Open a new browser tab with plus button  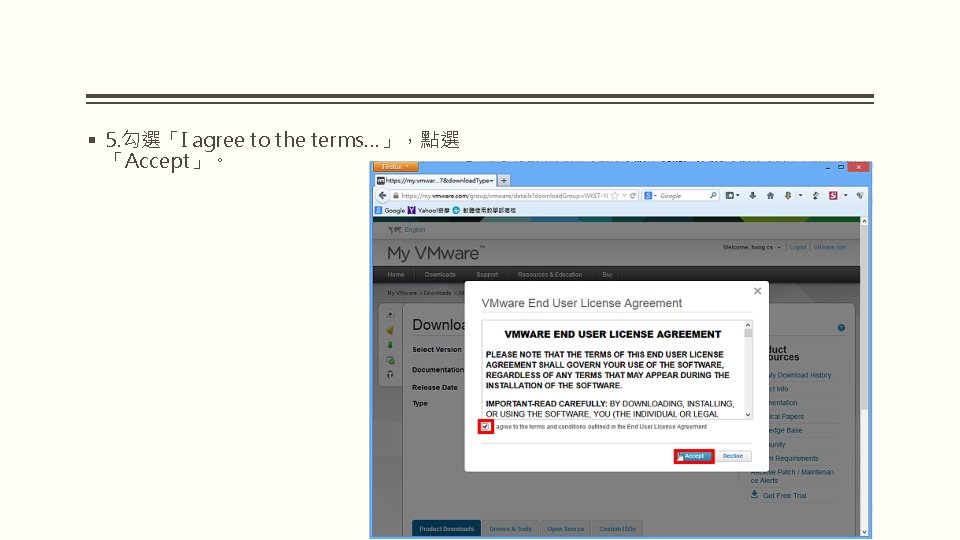coord(504,181)
